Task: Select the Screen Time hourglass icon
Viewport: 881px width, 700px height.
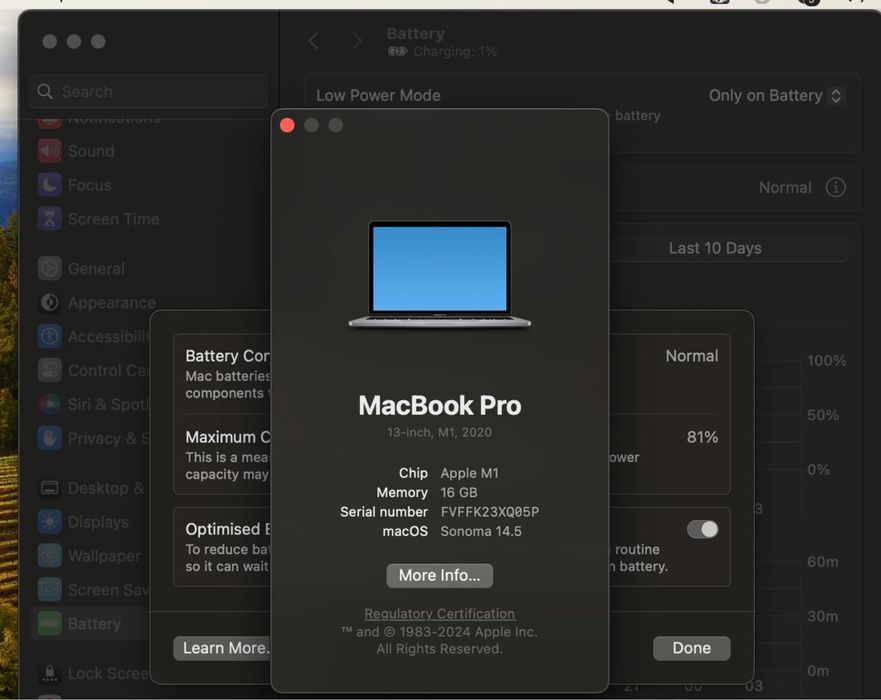Action: pos(49,219)
